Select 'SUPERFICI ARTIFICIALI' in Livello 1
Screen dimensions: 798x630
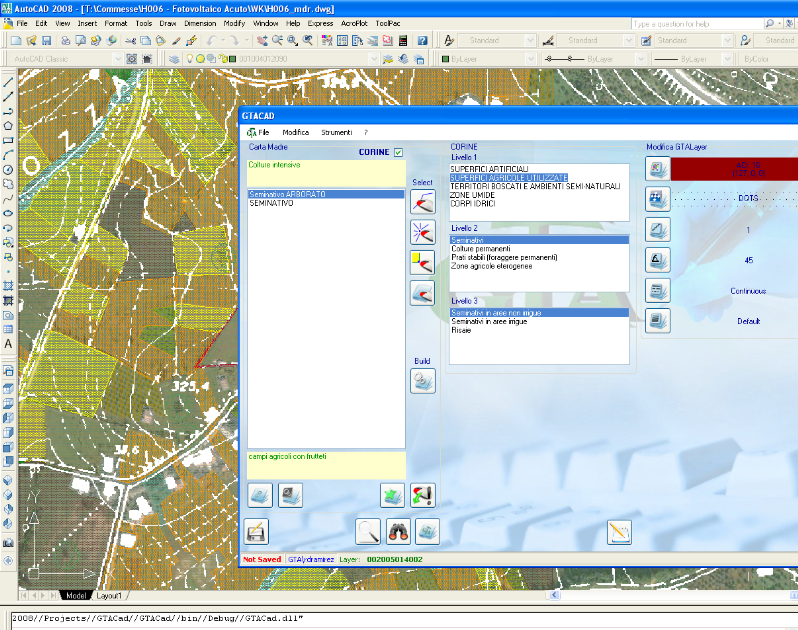click(489, 169)
